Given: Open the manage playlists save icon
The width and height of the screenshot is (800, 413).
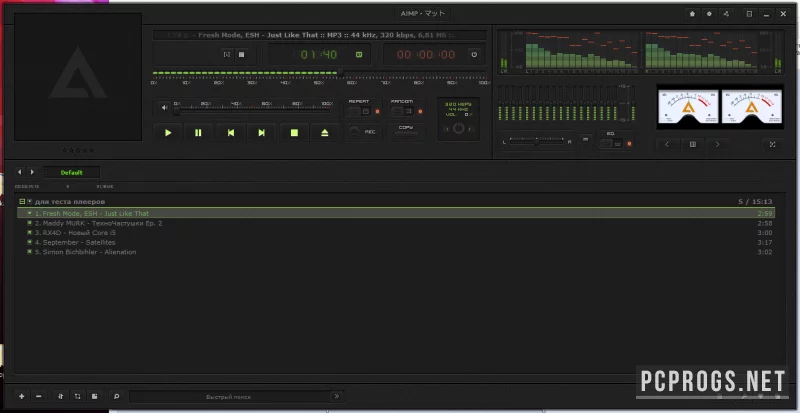Looking at the screenshot, I should pos(94,396).
